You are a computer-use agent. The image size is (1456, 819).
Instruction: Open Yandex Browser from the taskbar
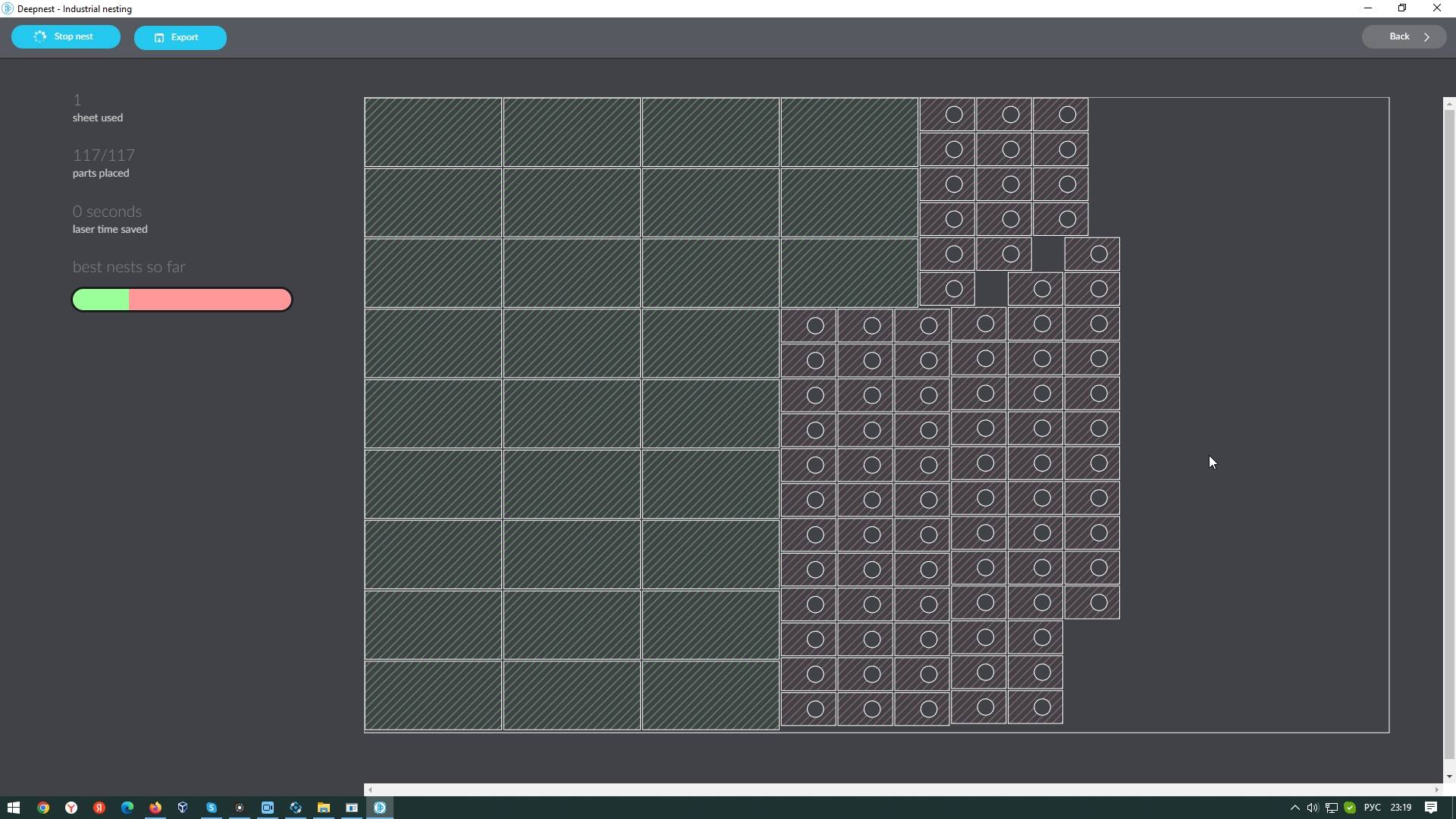pos(71,808)
